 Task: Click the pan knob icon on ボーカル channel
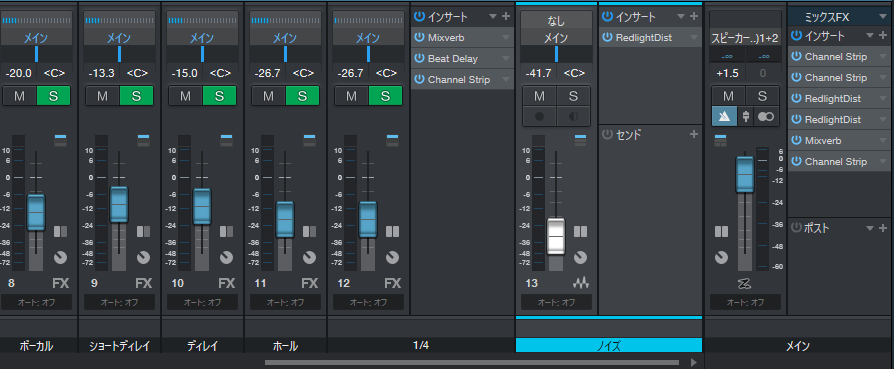[x=60, y=257]
